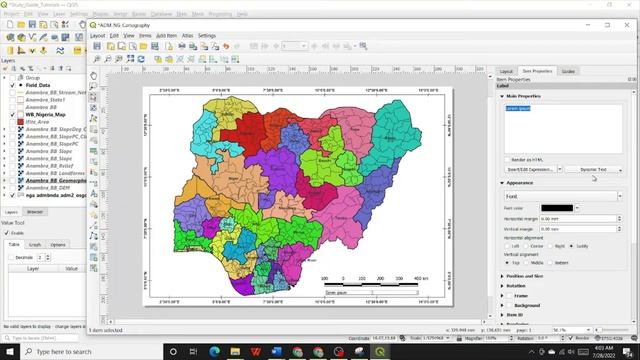Lock selected items icon

point(158,59)
